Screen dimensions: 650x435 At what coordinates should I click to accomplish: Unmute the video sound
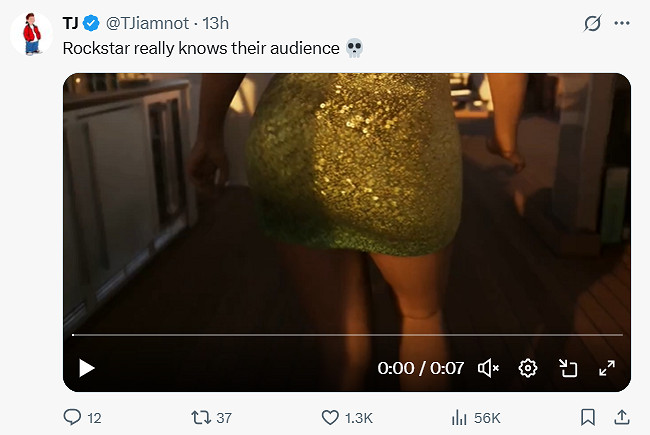[x=489, y=368]
